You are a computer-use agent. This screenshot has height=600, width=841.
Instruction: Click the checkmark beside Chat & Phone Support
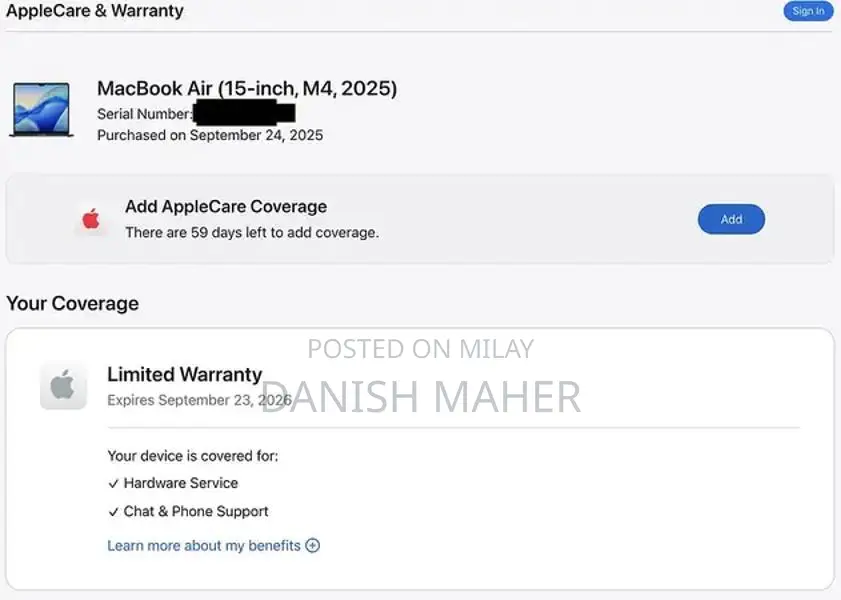(x=113, y=512)
